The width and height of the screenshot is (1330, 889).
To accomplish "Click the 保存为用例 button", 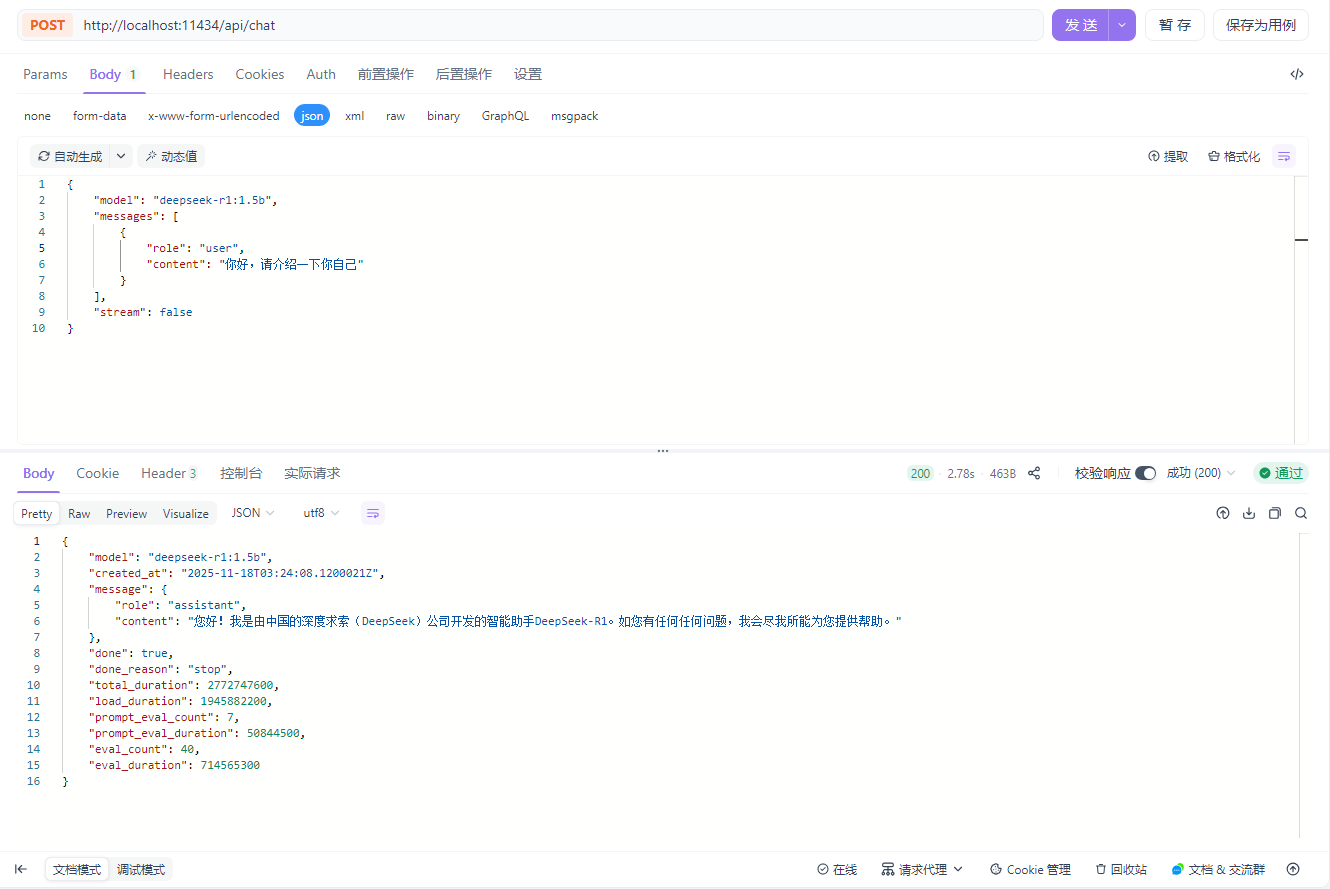I will [1261, 24].
